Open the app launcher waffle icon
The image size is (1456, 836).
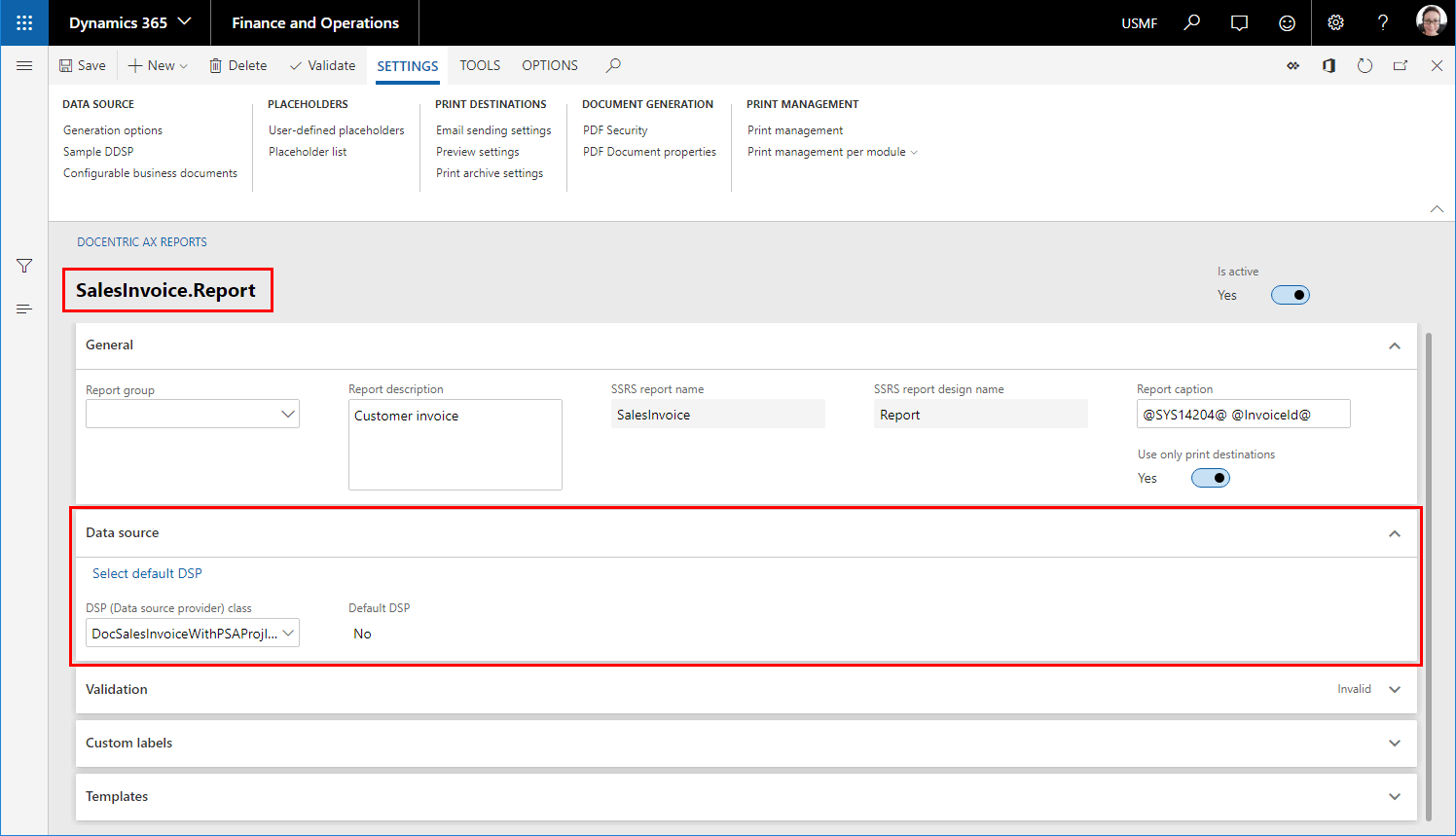[24, 22]
